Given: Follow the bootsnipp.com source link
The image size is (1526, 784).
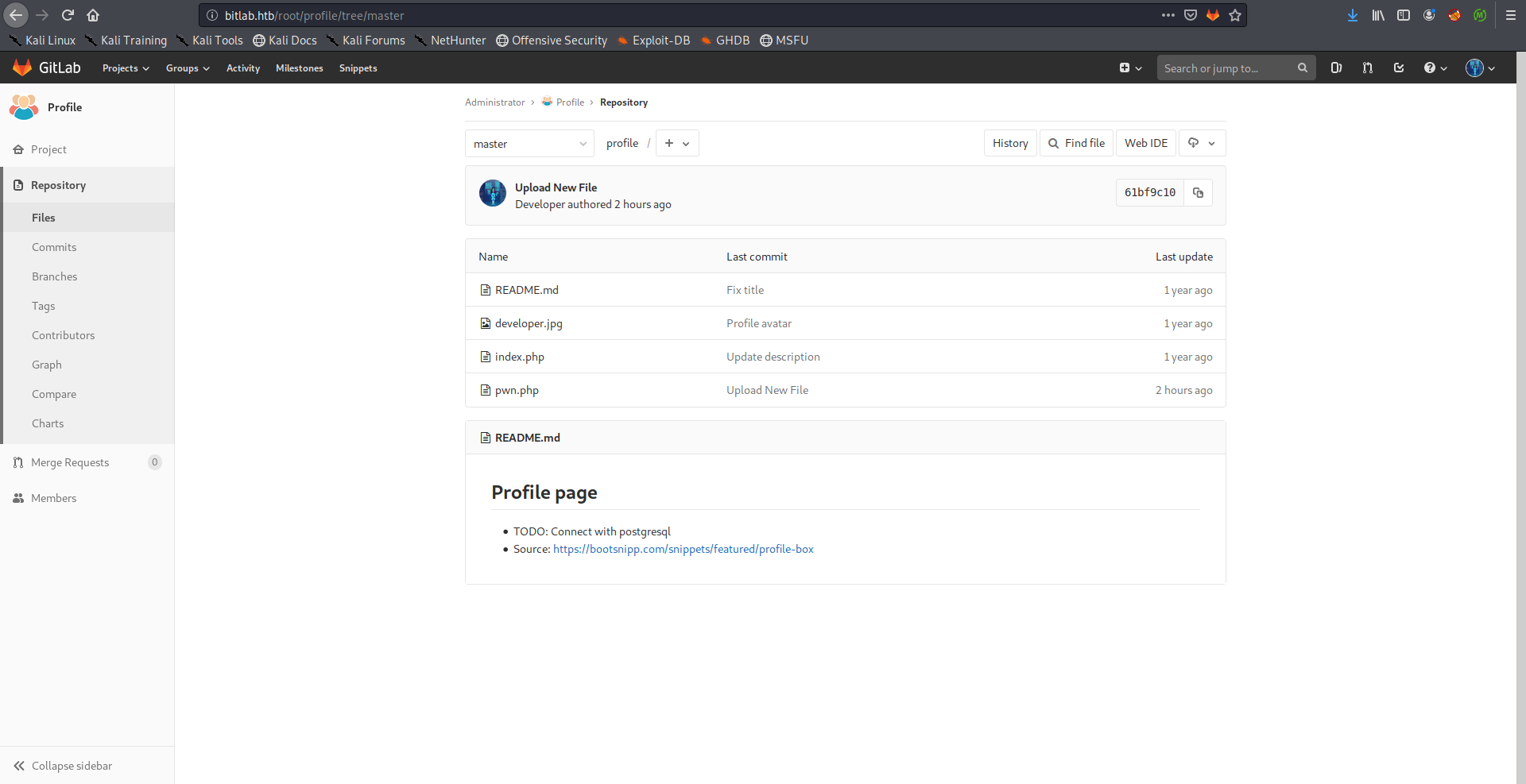Looking at the screenshot, I should (x=683, y=549).
